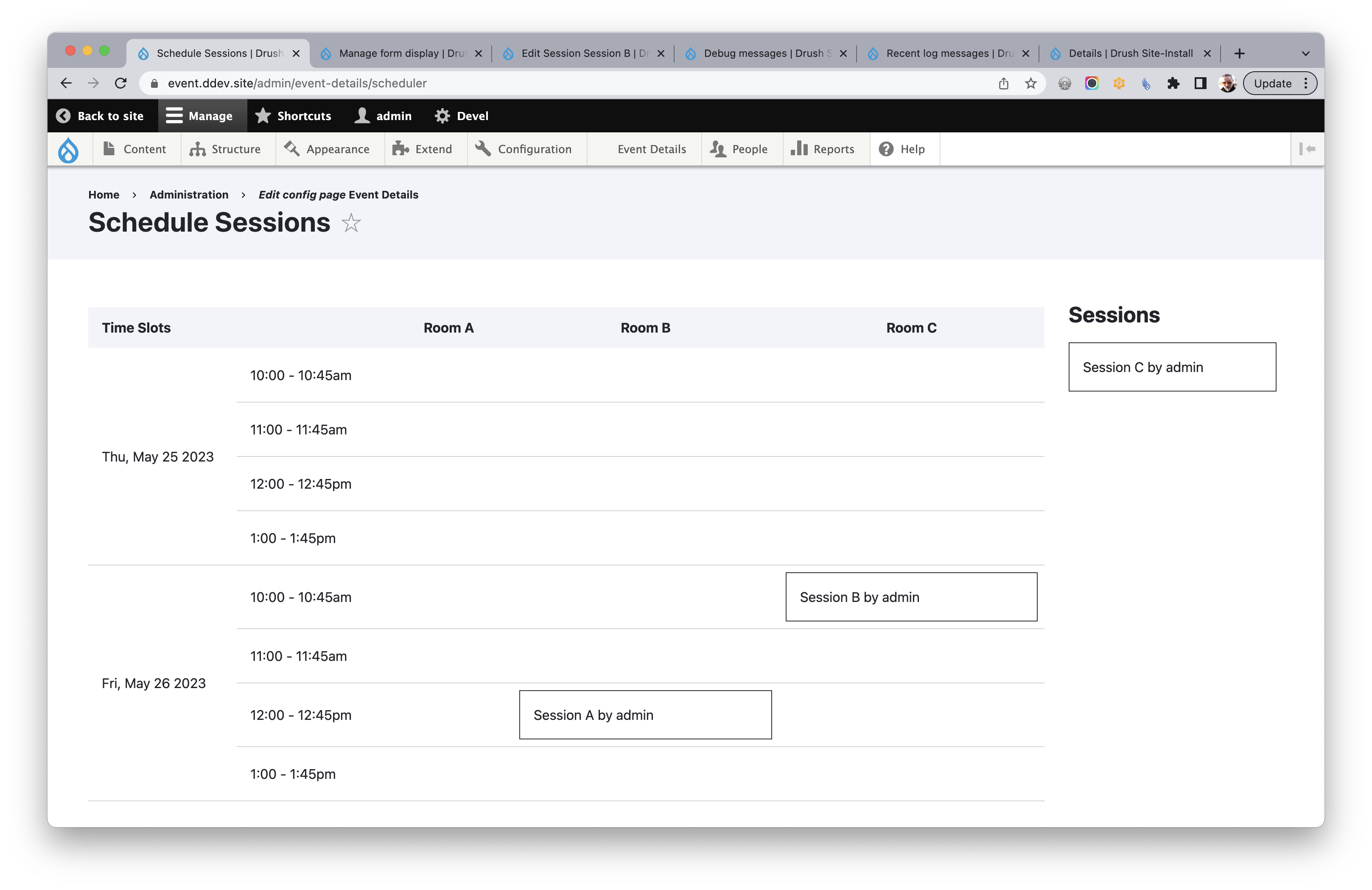Click the Extend puzzle-piece icon
The height and width of the screenshot is (890, 1372).
400,149
